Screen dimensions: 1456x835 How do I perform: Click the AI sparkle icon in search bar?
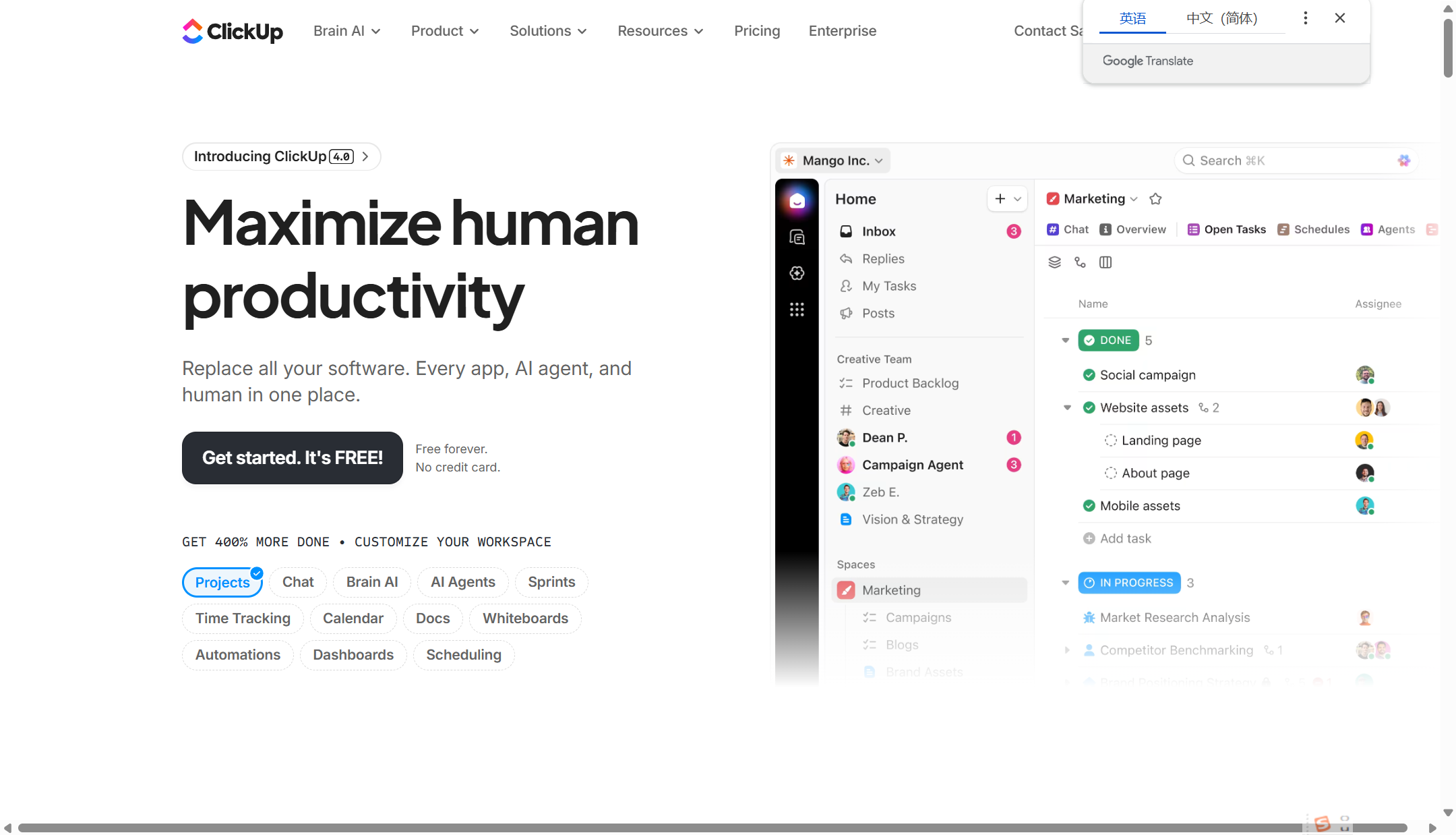pyautogui.click(x=1404, y=161)
